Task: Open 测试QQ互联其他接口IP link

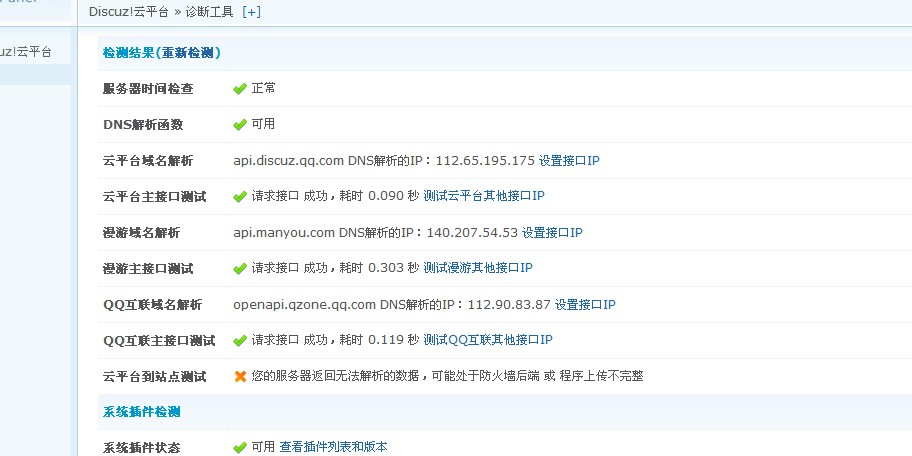Action: pos(487,340)
